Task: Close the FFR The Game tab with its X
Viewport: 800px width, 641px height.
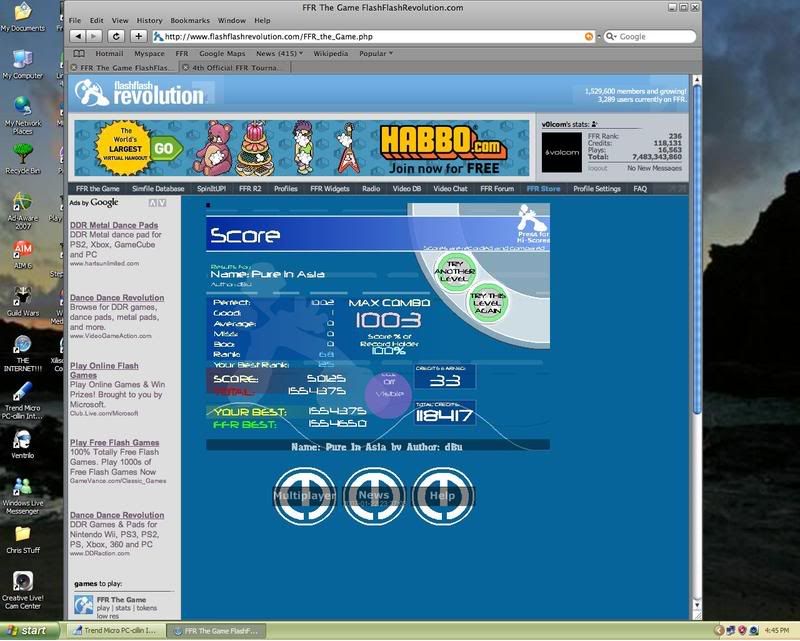Action: [x=74, y=67]
